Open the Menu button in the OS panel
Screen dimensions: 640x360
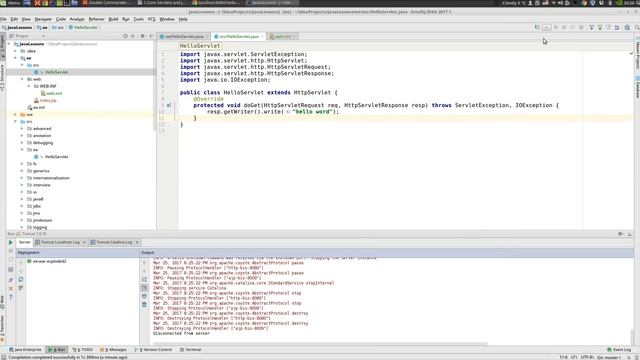(10, 3)
